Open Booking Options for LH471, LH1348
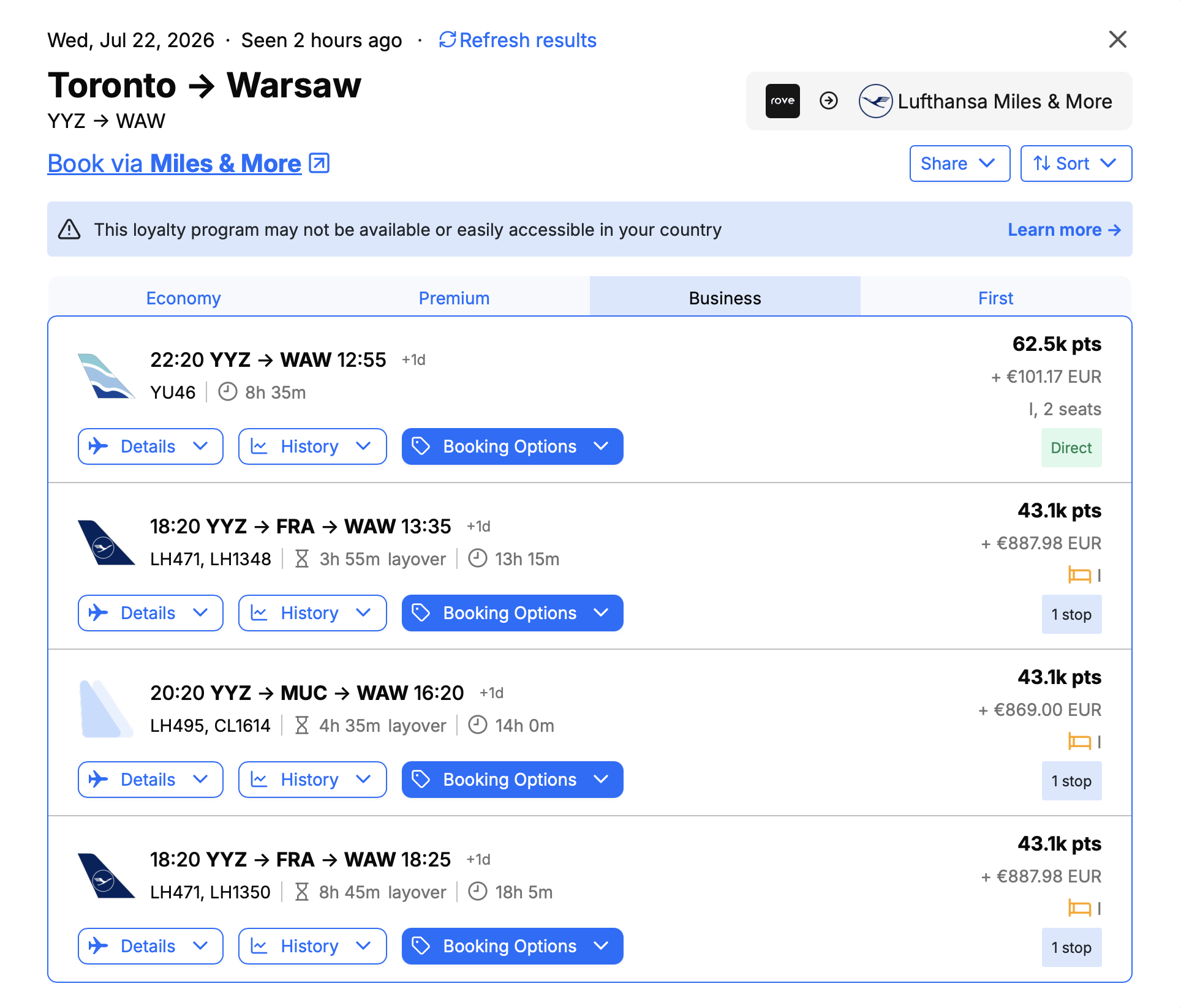 point(512,613)
